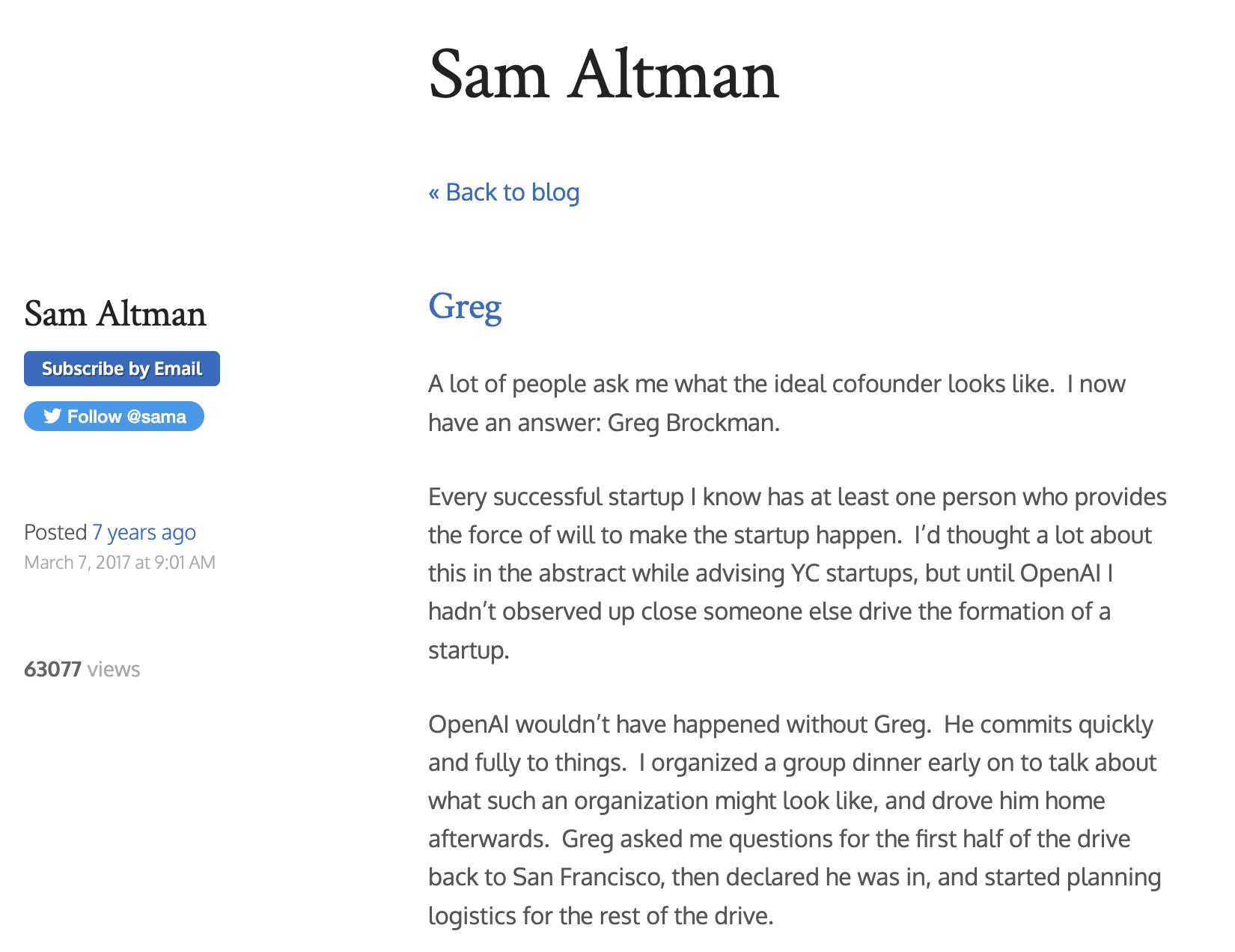The height and width of the screenshot is (952, 1235).
Task: Click the word views beside the count
Action: tap(114, 669)
